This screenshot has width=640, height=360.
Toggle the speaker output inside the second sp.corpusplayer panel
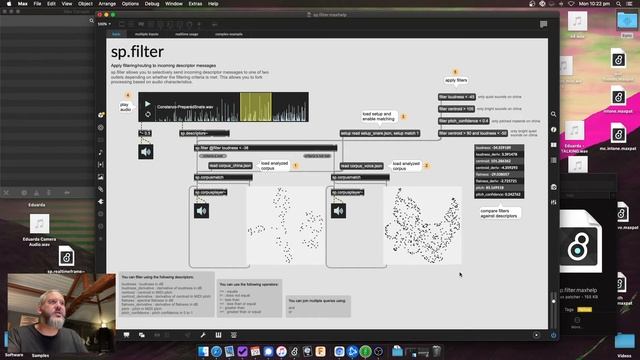tap(338, 211)
